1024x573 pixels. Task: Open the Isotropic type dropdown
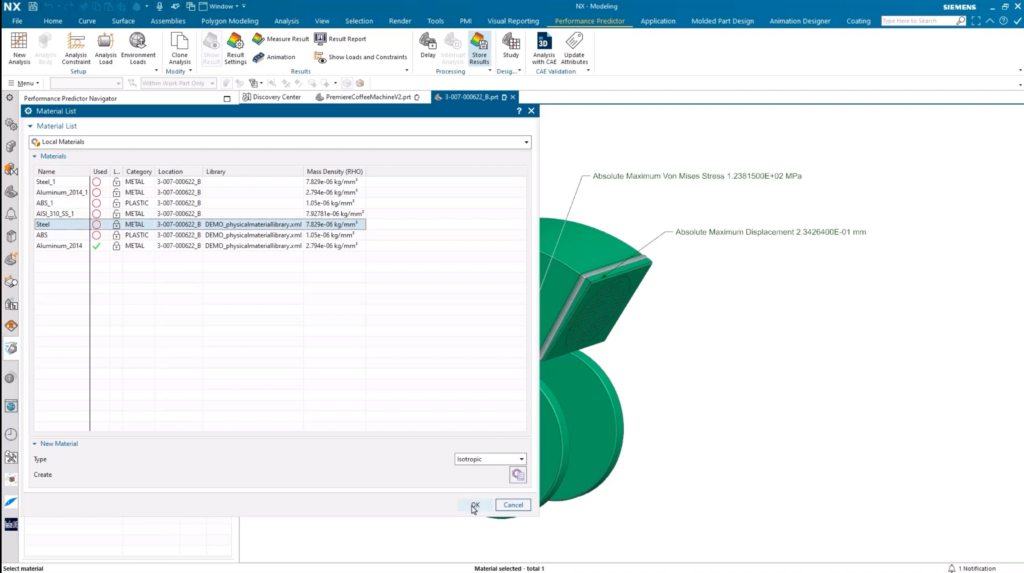(x=489, y=459)
